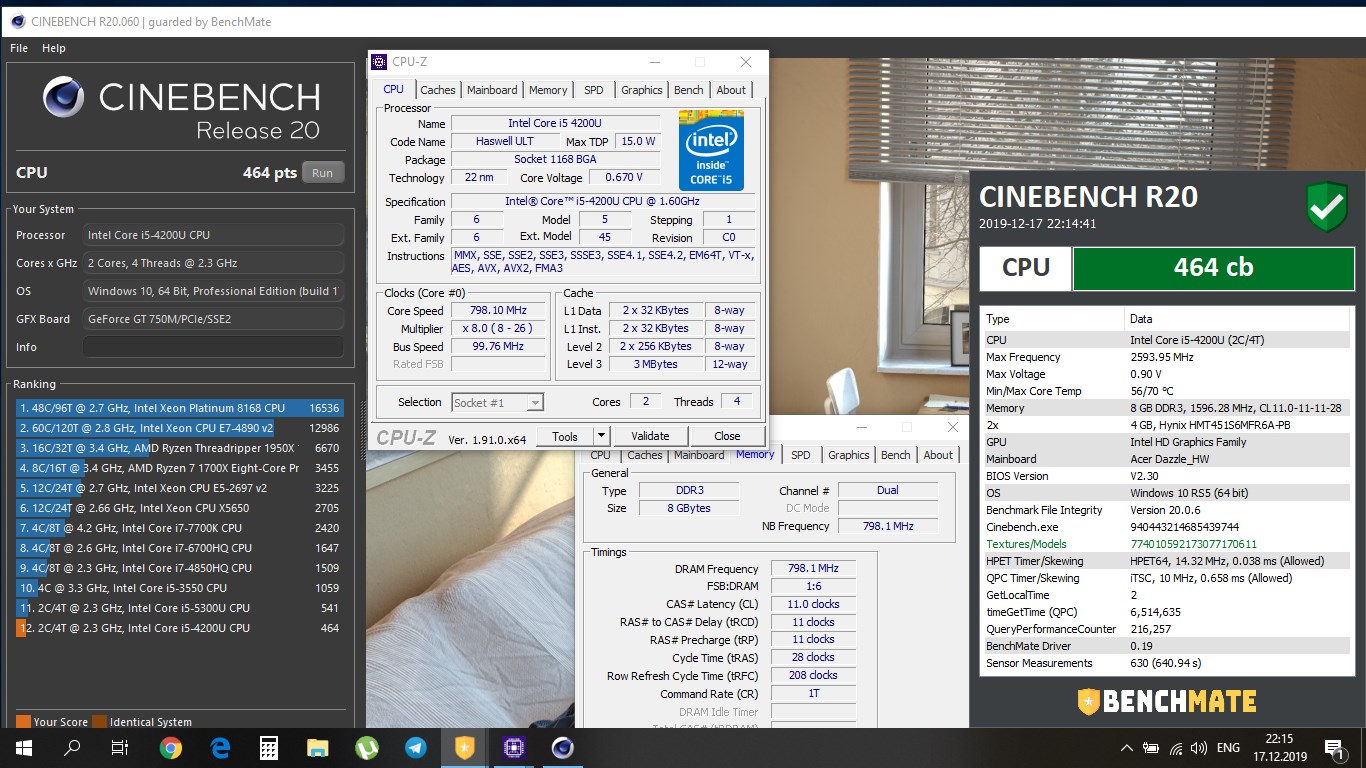Click the Intel Core i5 logo
The width and height of the screenshot is (1366, 768).
point(711,150)
